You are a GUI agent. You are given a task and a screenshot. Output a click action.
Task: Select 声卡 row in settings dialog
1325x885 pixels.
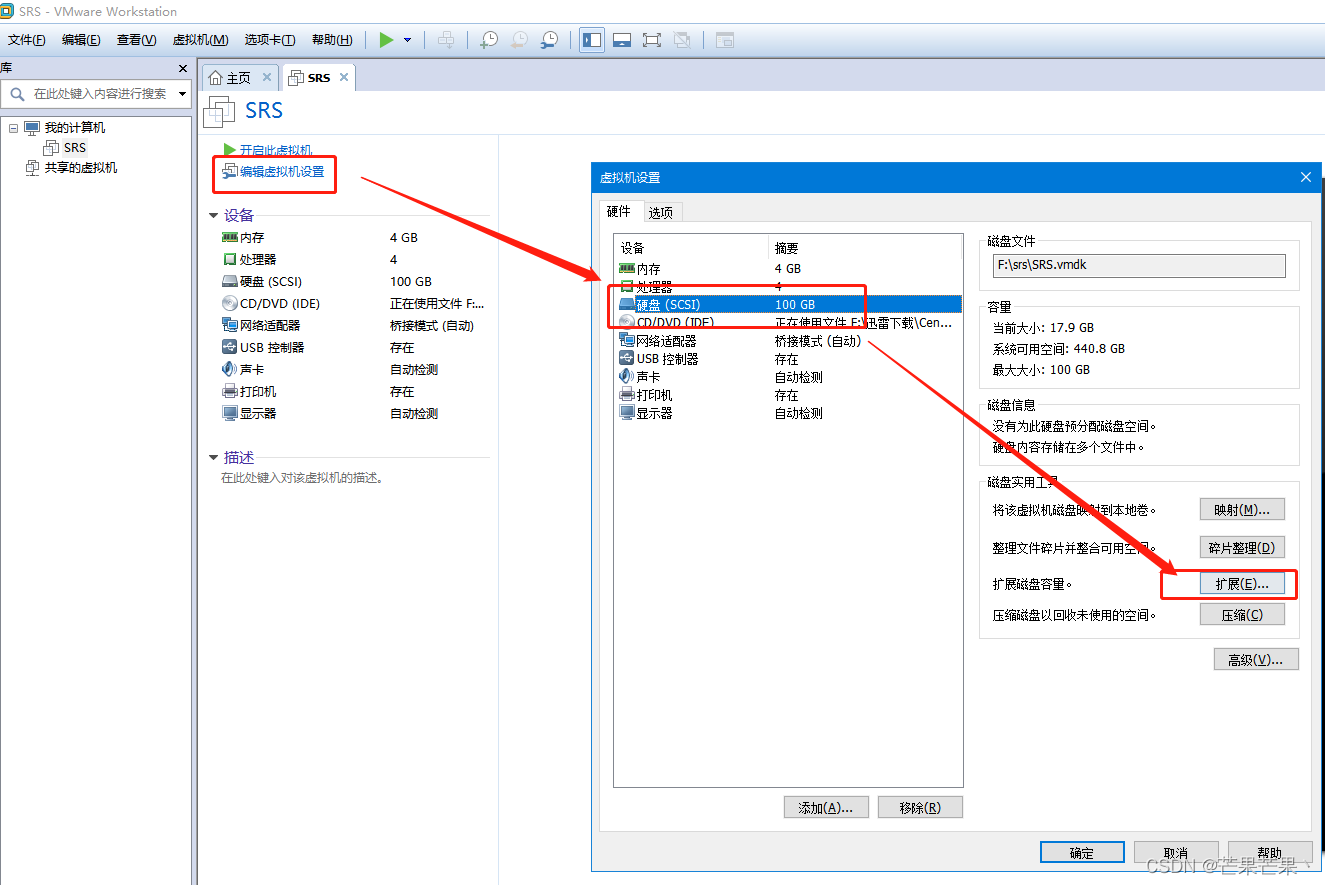(x=788, y=377)
